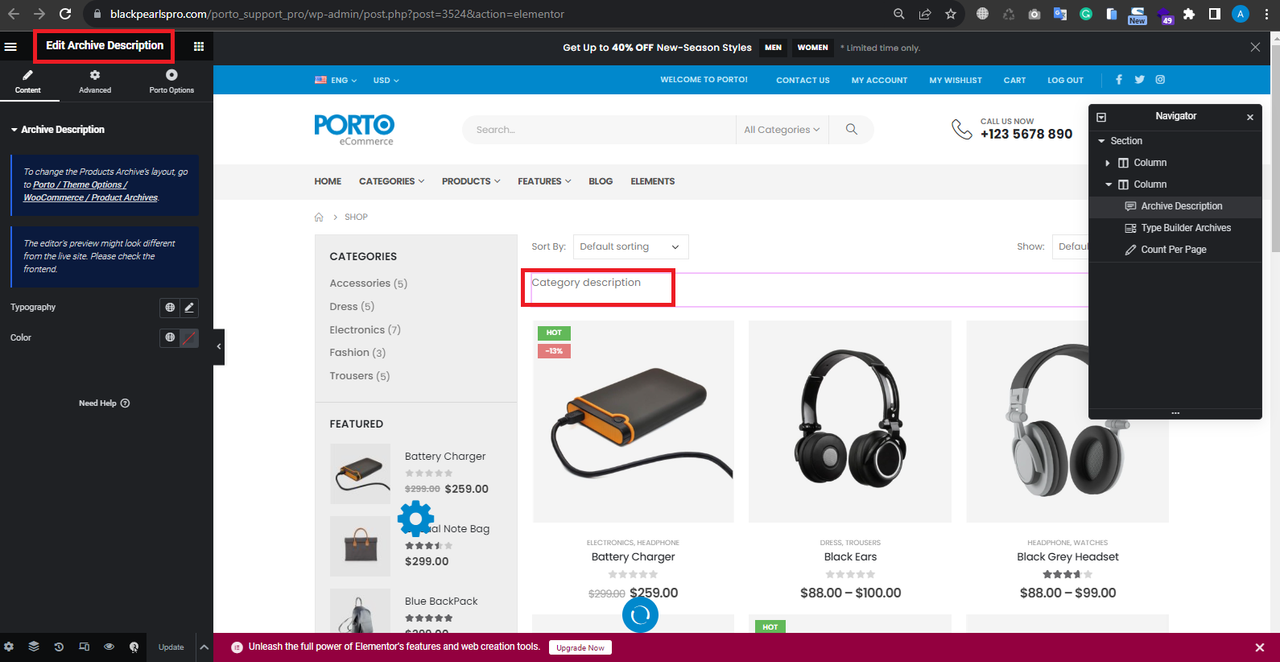Switch to Responsive Mode icon
The width and height of the screenshot is (1280, 662).
click(x=84, y=647)
